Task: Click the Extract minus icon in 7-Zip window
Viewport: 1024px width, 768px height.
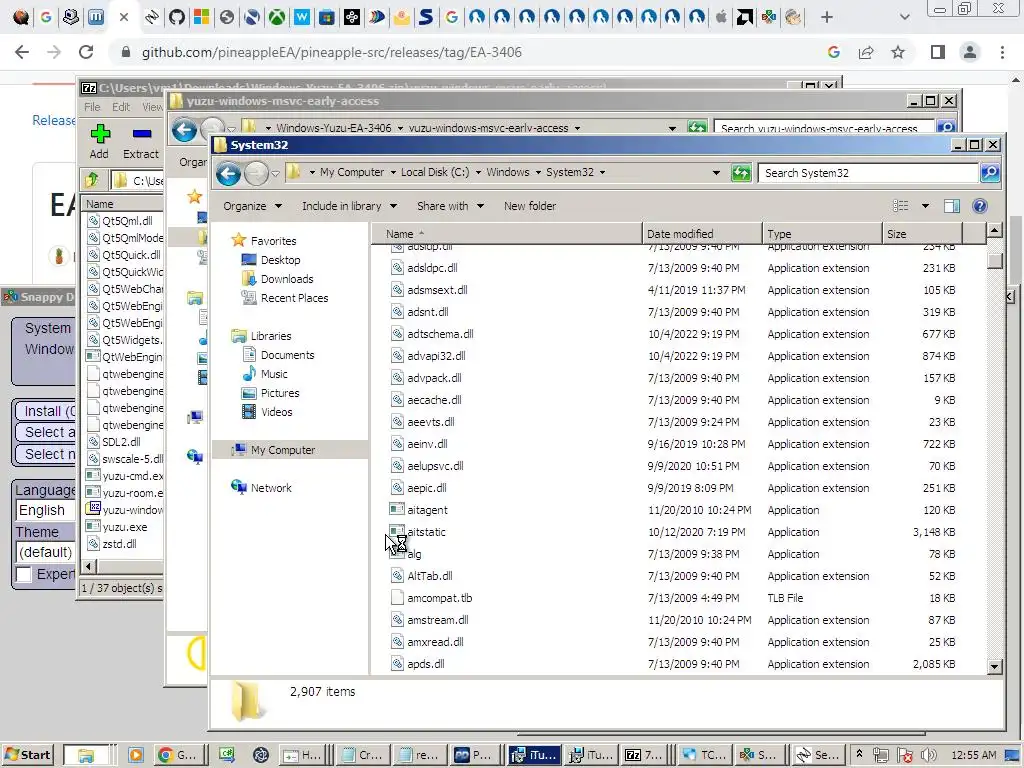Action: [x=142, y=134]
